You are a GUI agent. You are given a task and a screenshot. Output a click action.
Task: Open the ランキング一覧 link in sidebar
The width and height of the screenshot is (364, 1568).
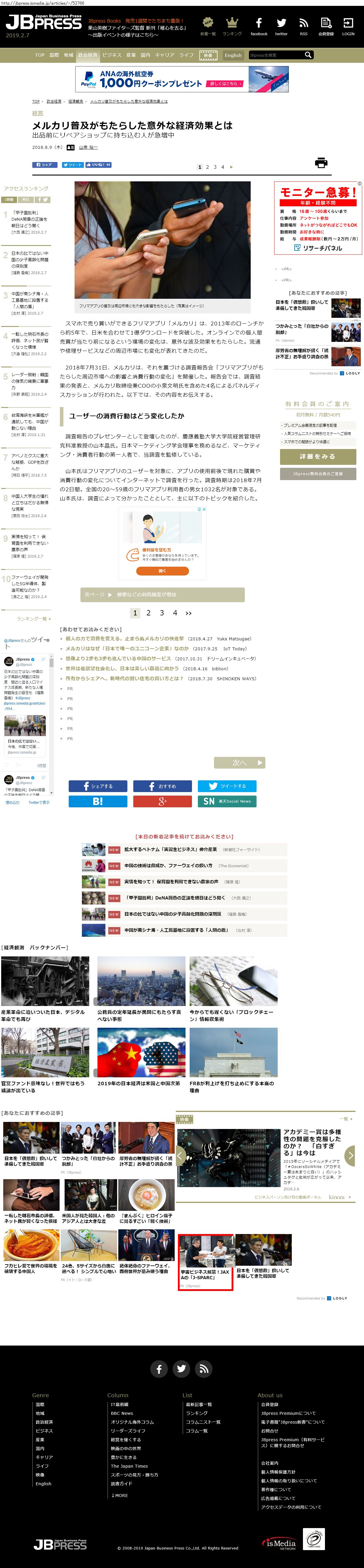(x=33, y=618)
